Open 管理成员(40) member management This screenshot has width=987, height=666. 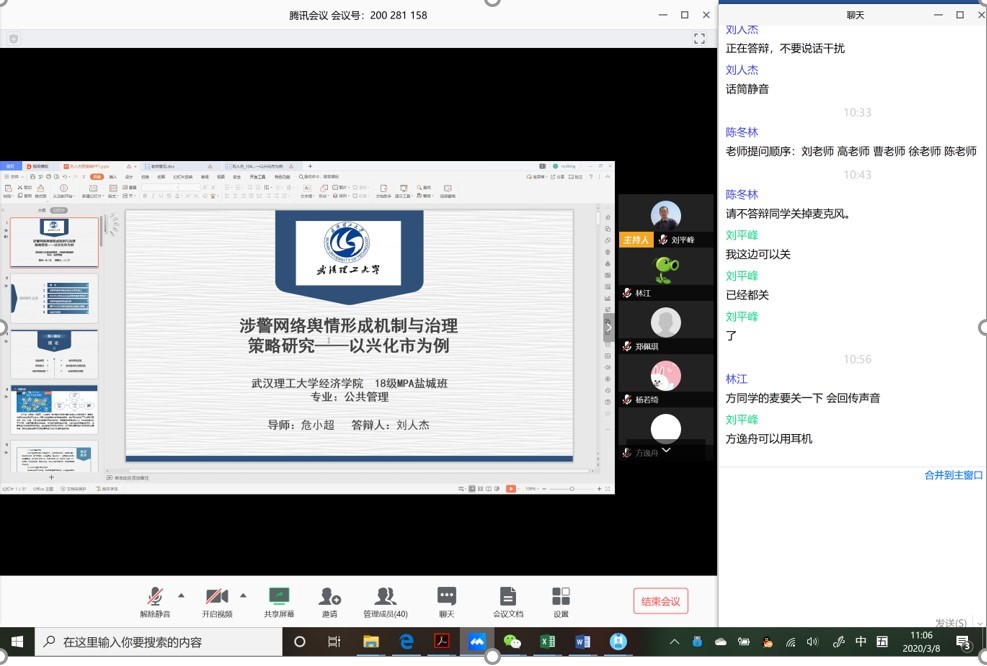coord(385,601)
